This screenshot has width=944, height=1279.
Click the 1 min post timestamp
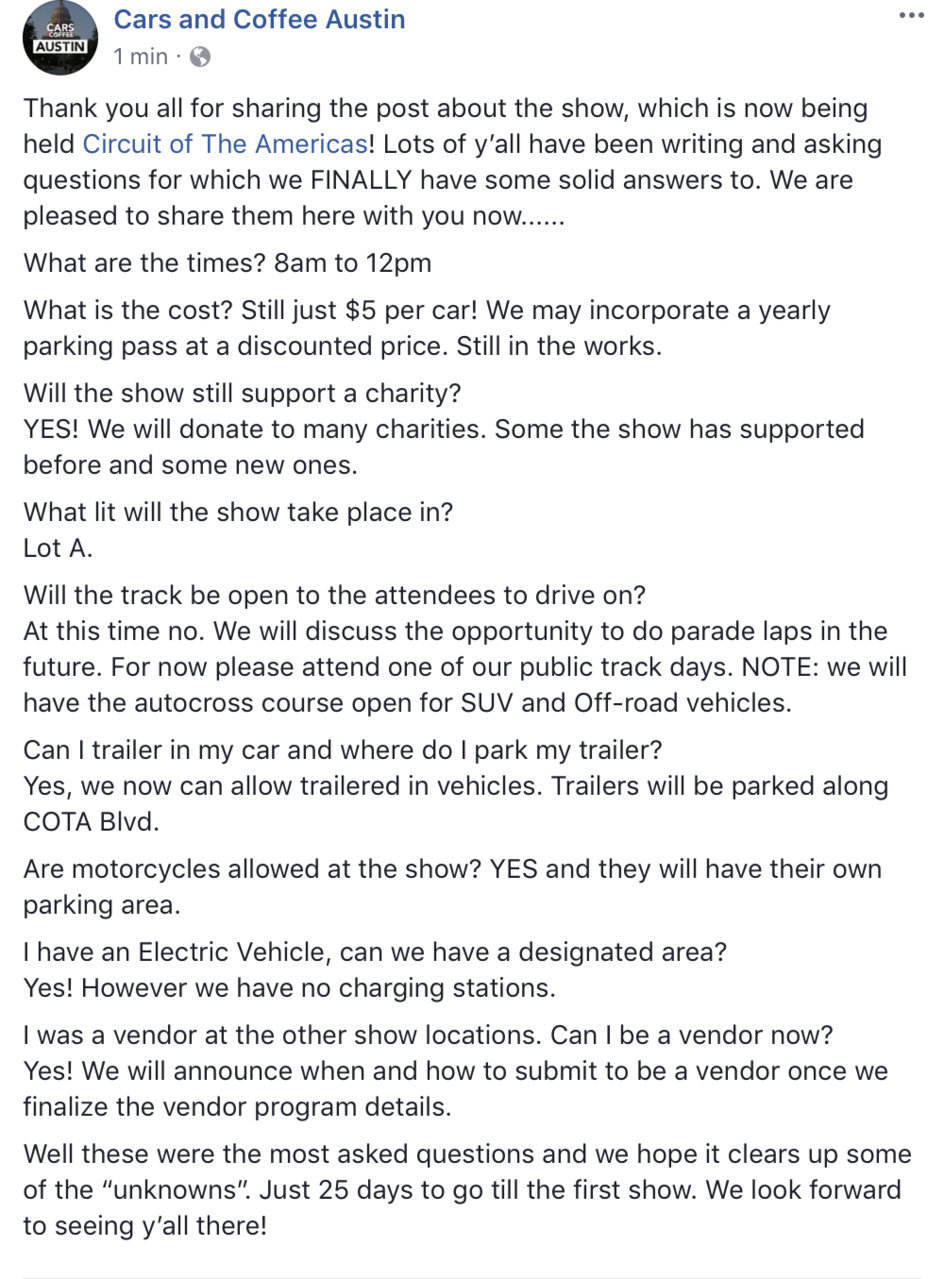[x=141, y=57]
